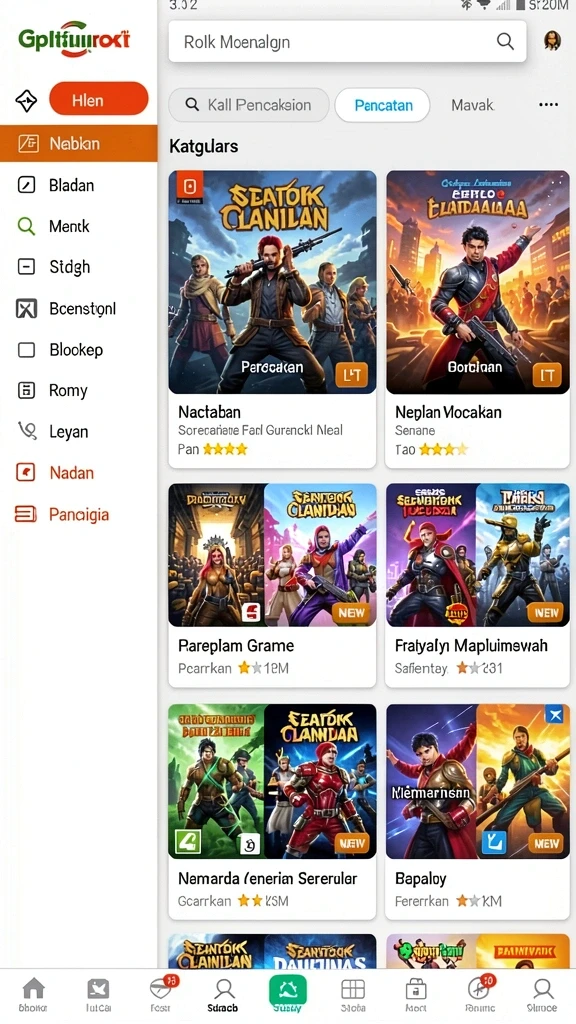Click the diamond icon beside Hlen

26,101
